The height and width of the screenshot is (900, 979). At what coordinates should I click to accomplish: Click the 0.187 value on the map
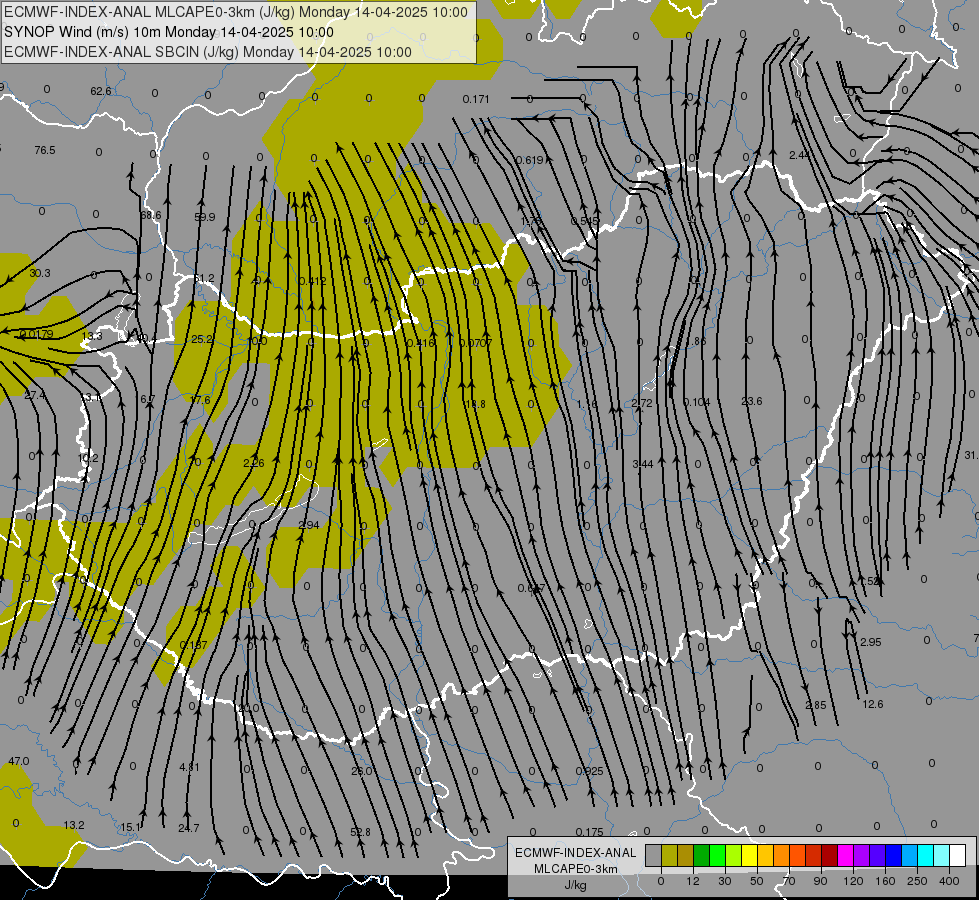tap(194, 645)
